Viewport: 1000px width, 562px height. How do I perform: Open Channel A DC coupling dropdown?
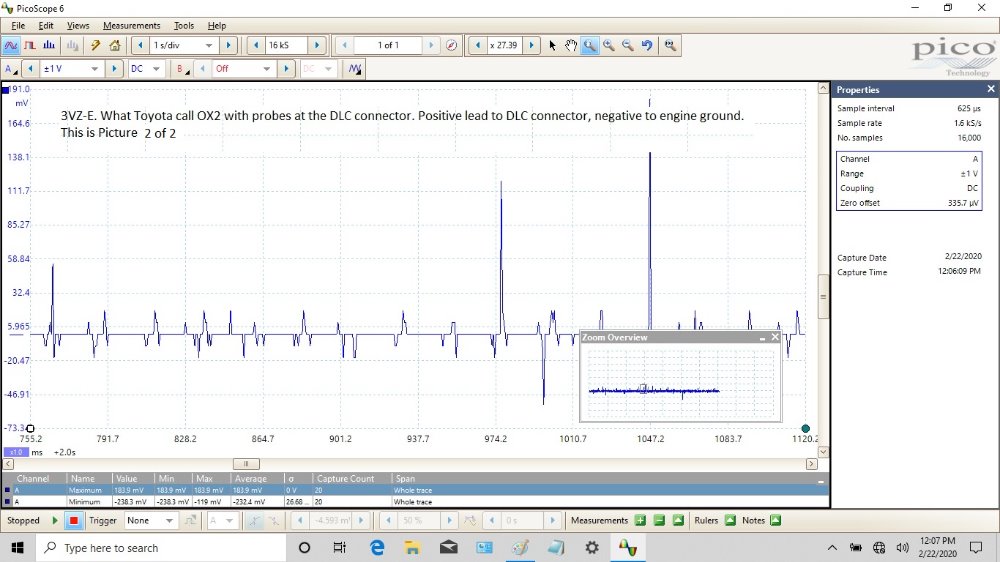(x=156, y=69)
